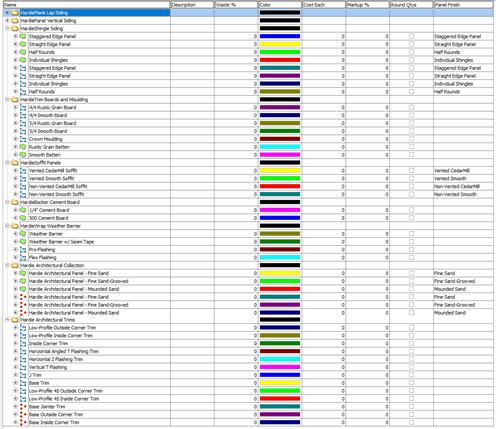Click the red count icon beside Base Jointer Trim
This screenshot has height=429, width=496.
point(23,407)
